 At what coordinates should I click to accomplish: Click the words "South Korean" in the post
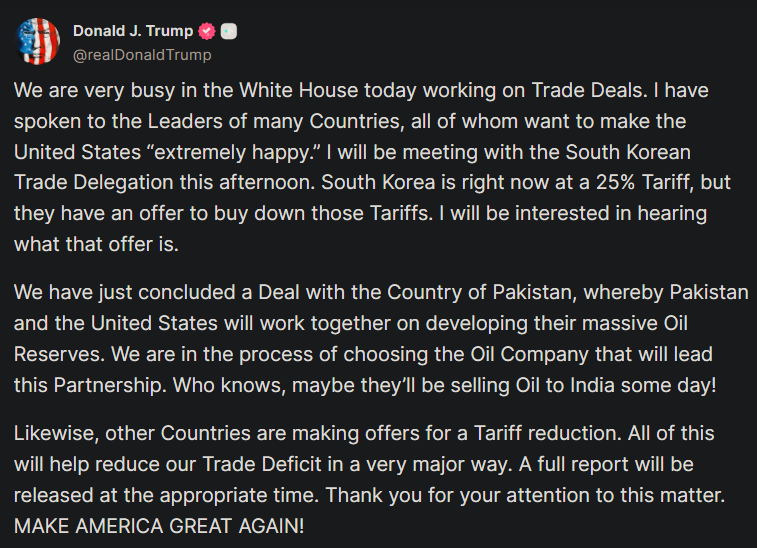click(628, 152)
